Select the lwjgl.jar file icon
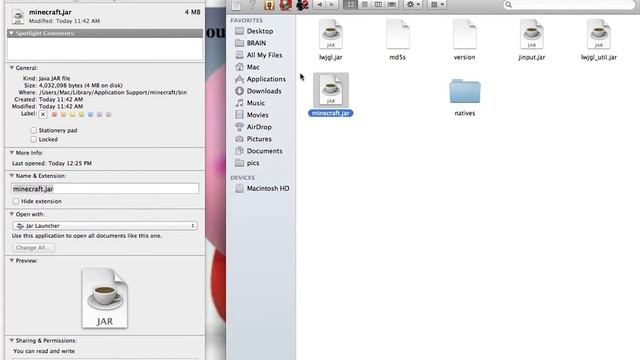This screenshot has width=640, height=360. click(x=331, y=35)
